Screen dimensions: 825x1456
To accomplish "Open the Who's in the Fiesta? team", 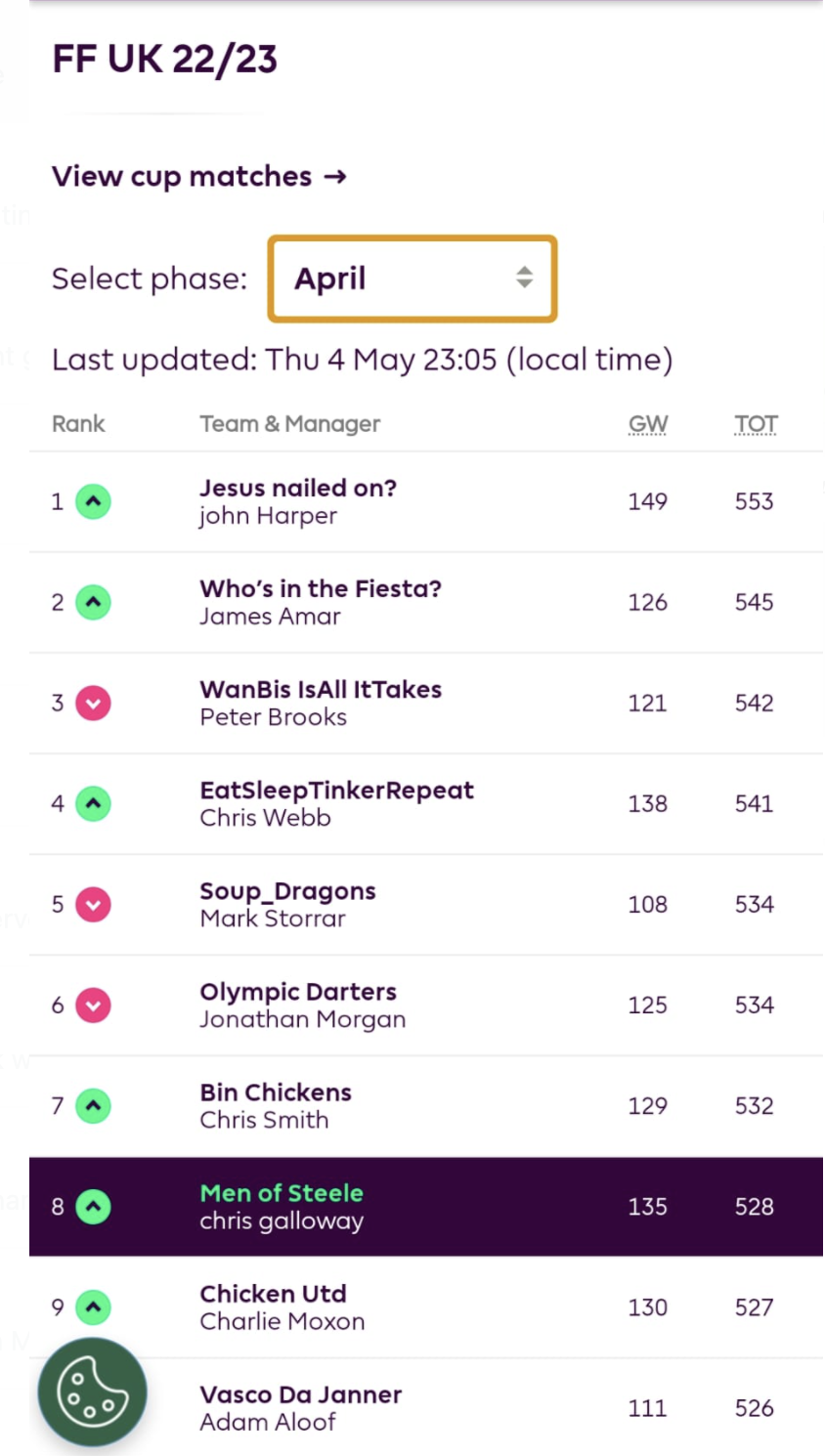I will tap(321, 588).
